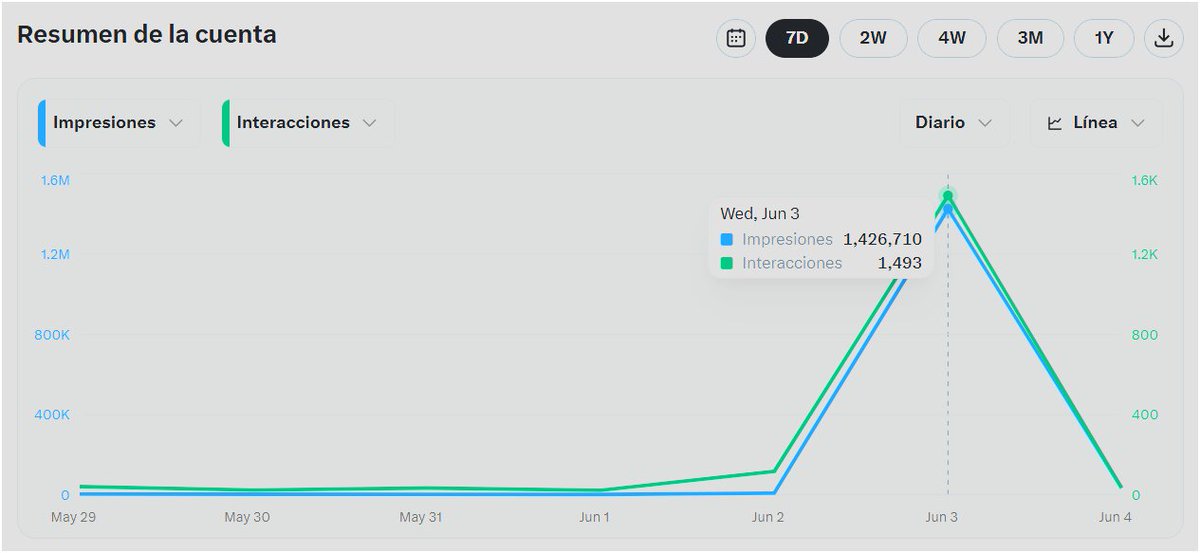Open the Línea chart type dropdown

click(x=1096, y=123)
